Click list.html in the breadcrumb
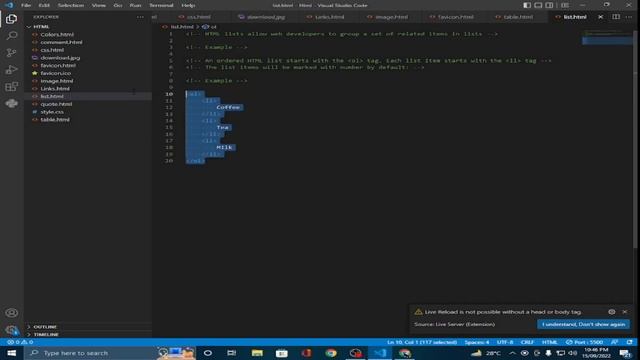This screenshot has width=640, height=360. coord(182,27)
